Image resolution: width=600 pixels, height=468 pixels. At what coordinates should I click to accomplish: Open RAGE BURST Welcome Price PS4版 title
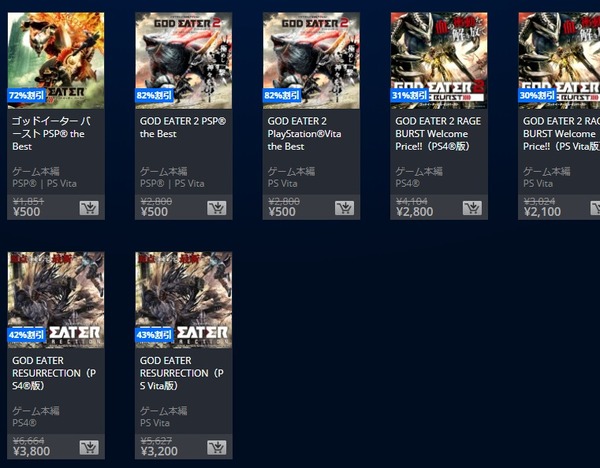[x=438, y=134]
